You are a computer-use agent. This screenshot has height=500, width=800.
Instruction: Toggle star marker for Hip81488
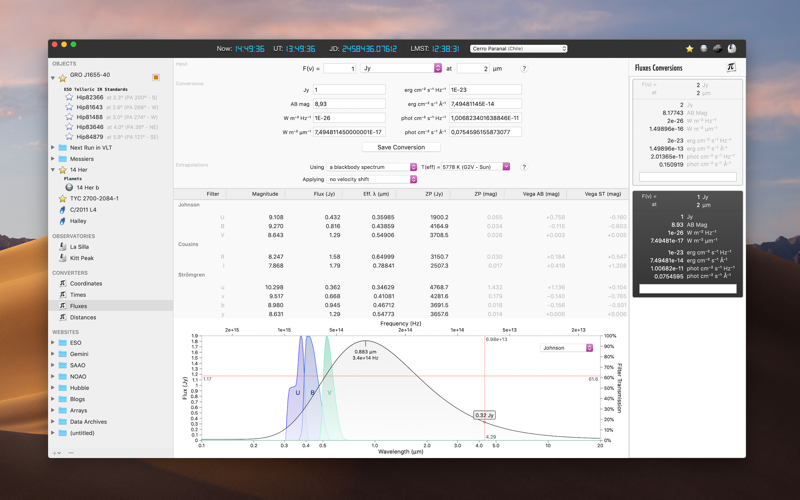click(x=69, y=117)
